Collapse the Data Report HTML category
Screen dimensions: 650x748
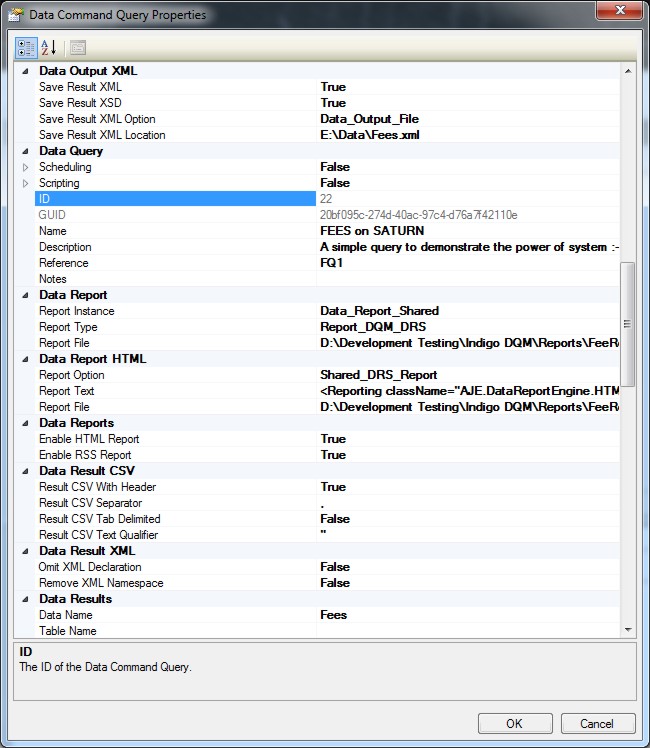(26, 359)
